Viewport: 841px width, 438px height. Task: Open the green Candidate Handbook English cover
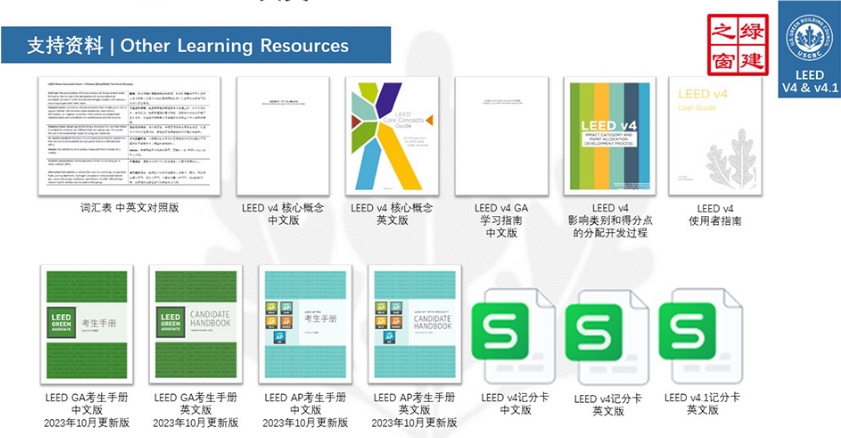(x=196, y=324)
